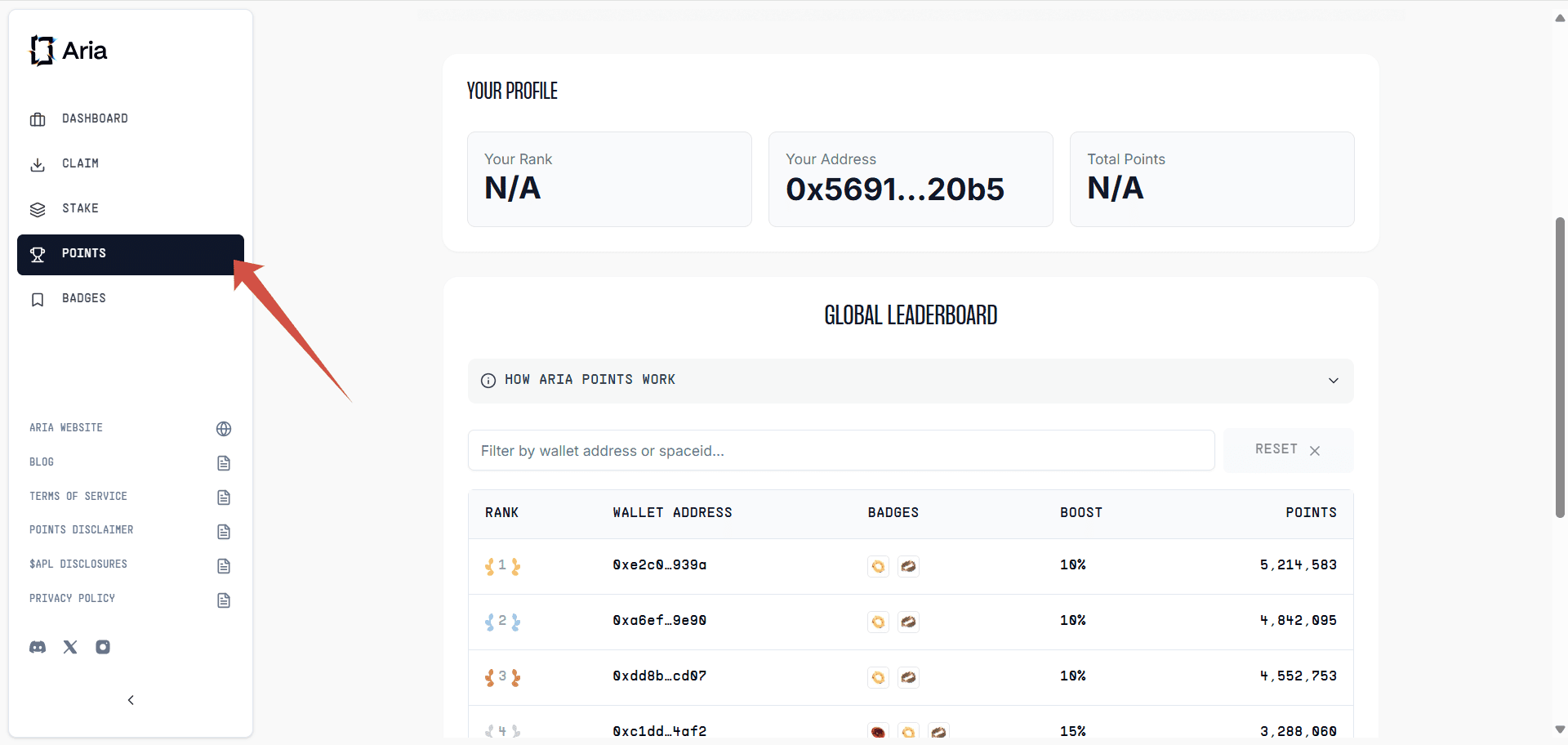Click the wallet address filter input field
Image resolution: width=1568 pixels, height=745 pixels.
840,451
